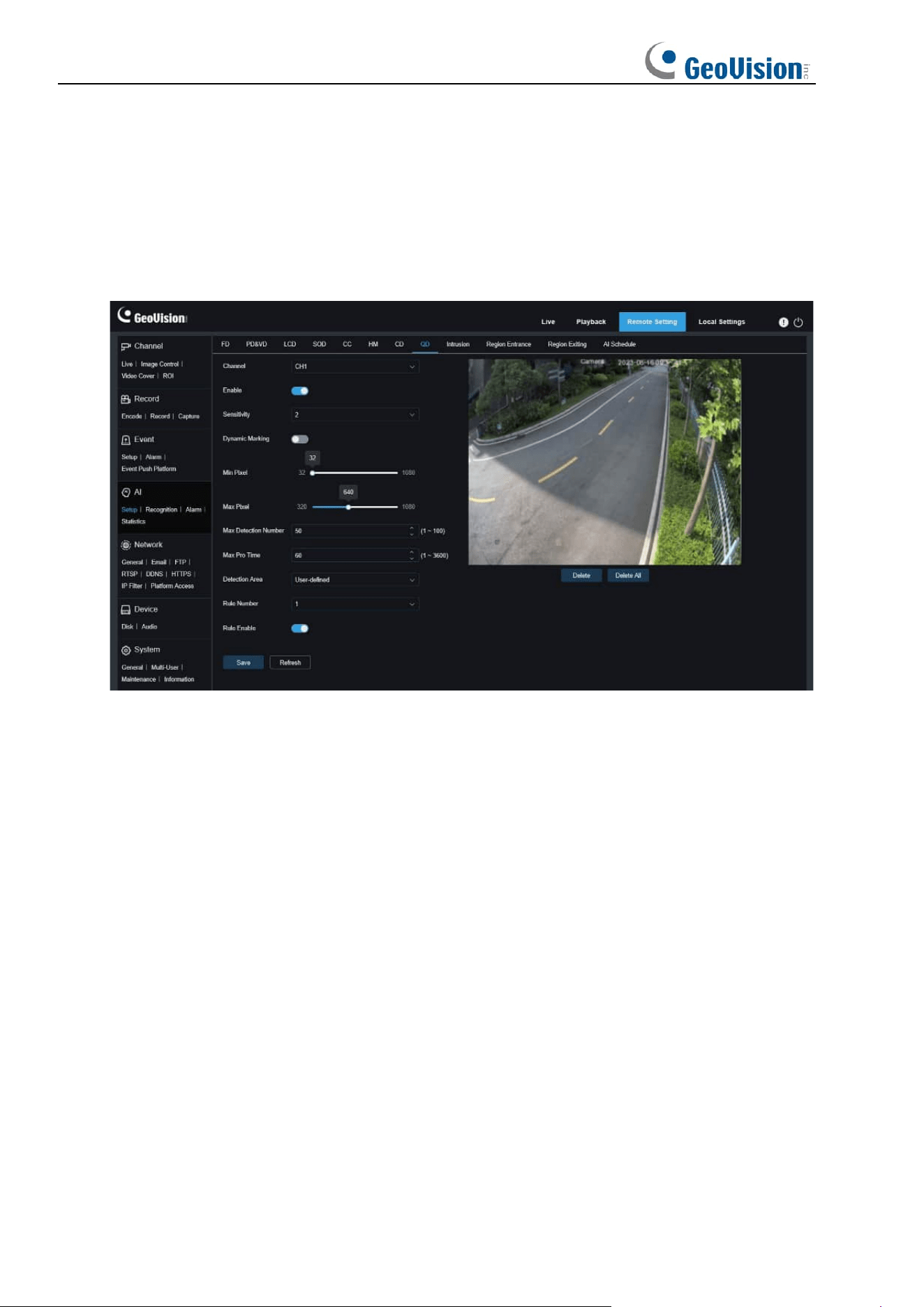Click the Max Pixel slider handle
This screenshot has height=1307, width=924.
348,507
